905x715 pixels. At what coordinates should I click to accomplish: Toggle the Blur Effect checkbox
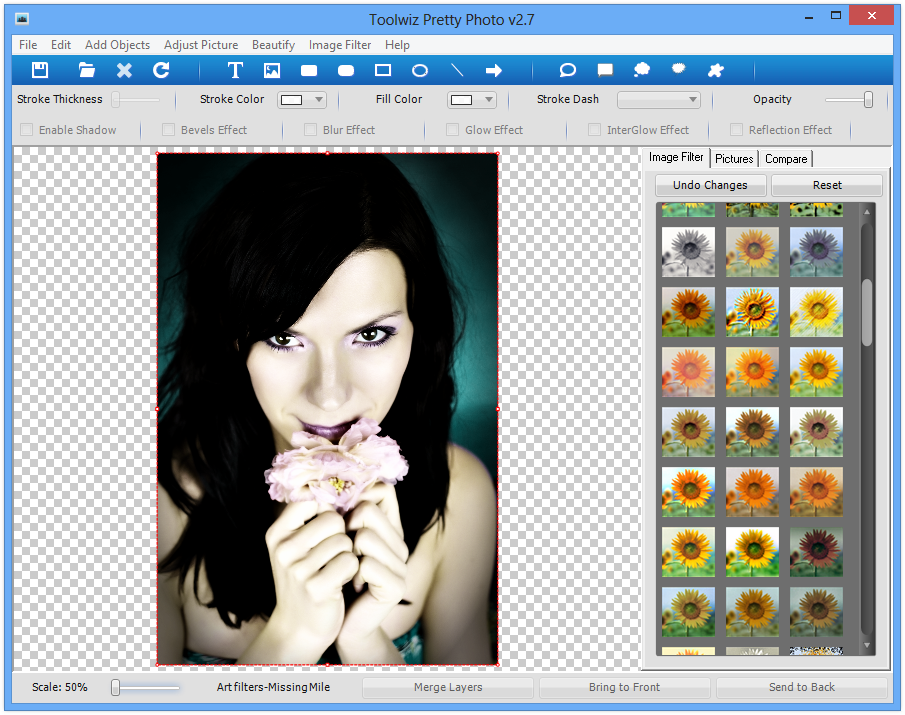(311, 130)
